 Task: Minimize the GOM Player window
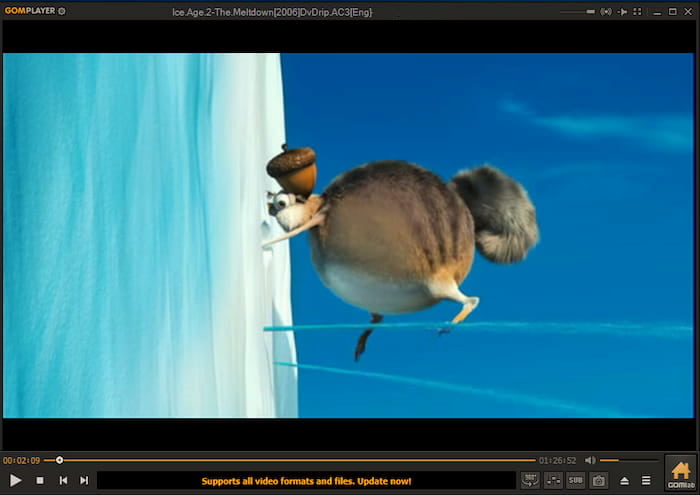coord(657,12)
